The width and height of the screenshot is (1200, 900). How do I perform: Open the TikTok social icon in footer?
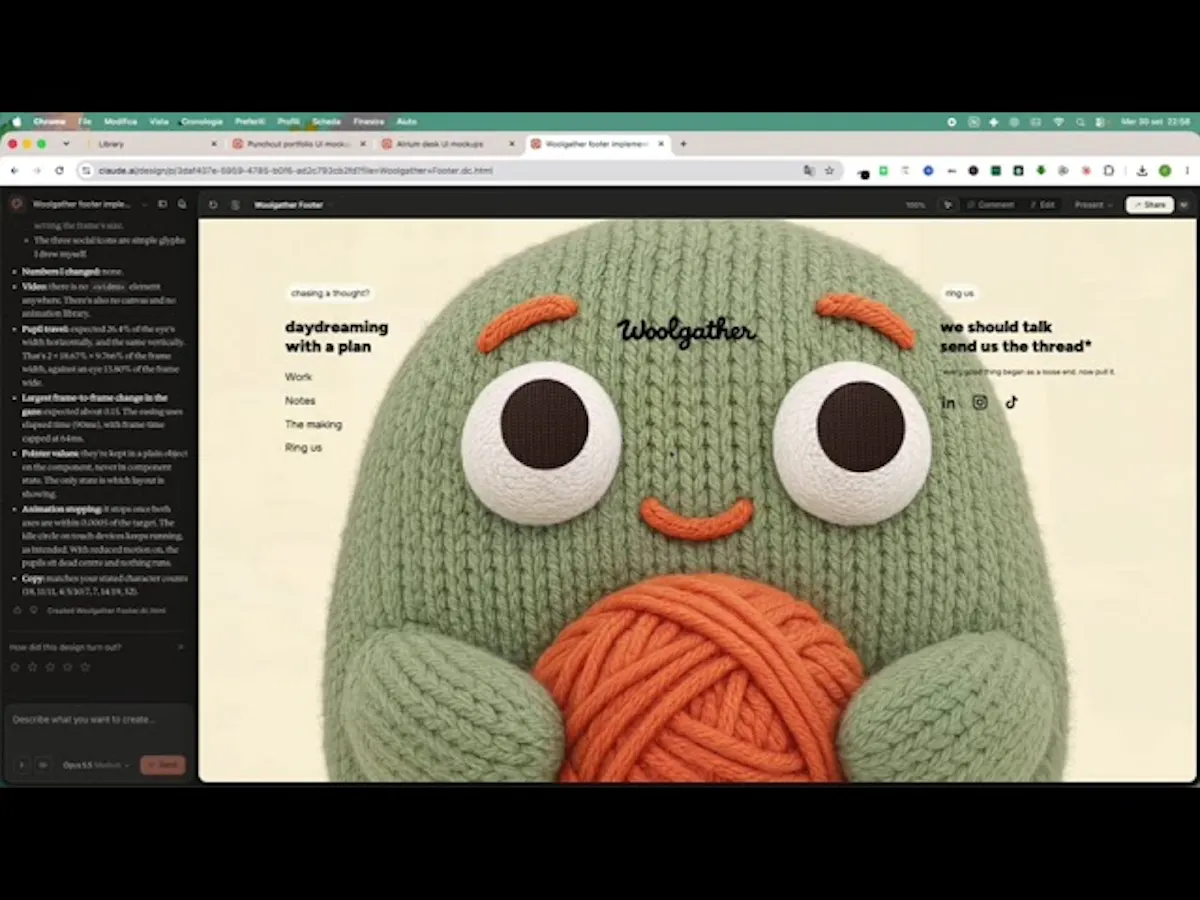point(1011,402)
